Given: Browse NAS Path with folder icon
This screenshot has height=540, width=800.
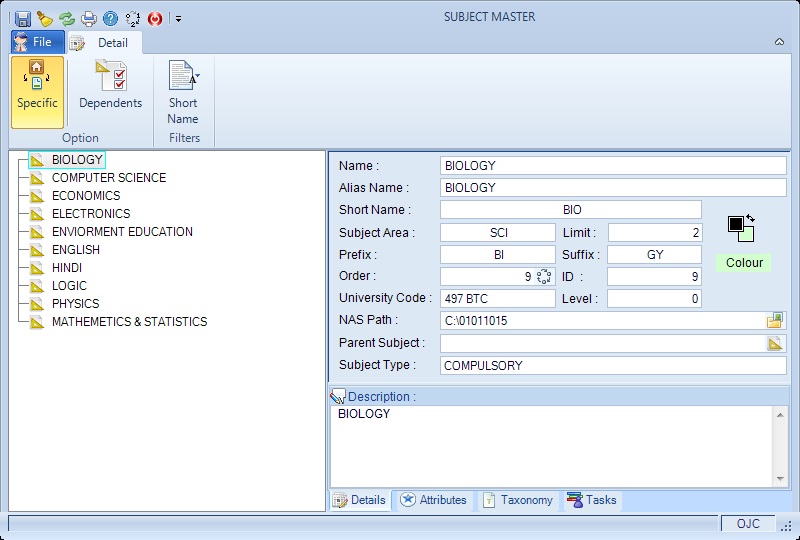Looking at the screenshot, I should [774, 321].
